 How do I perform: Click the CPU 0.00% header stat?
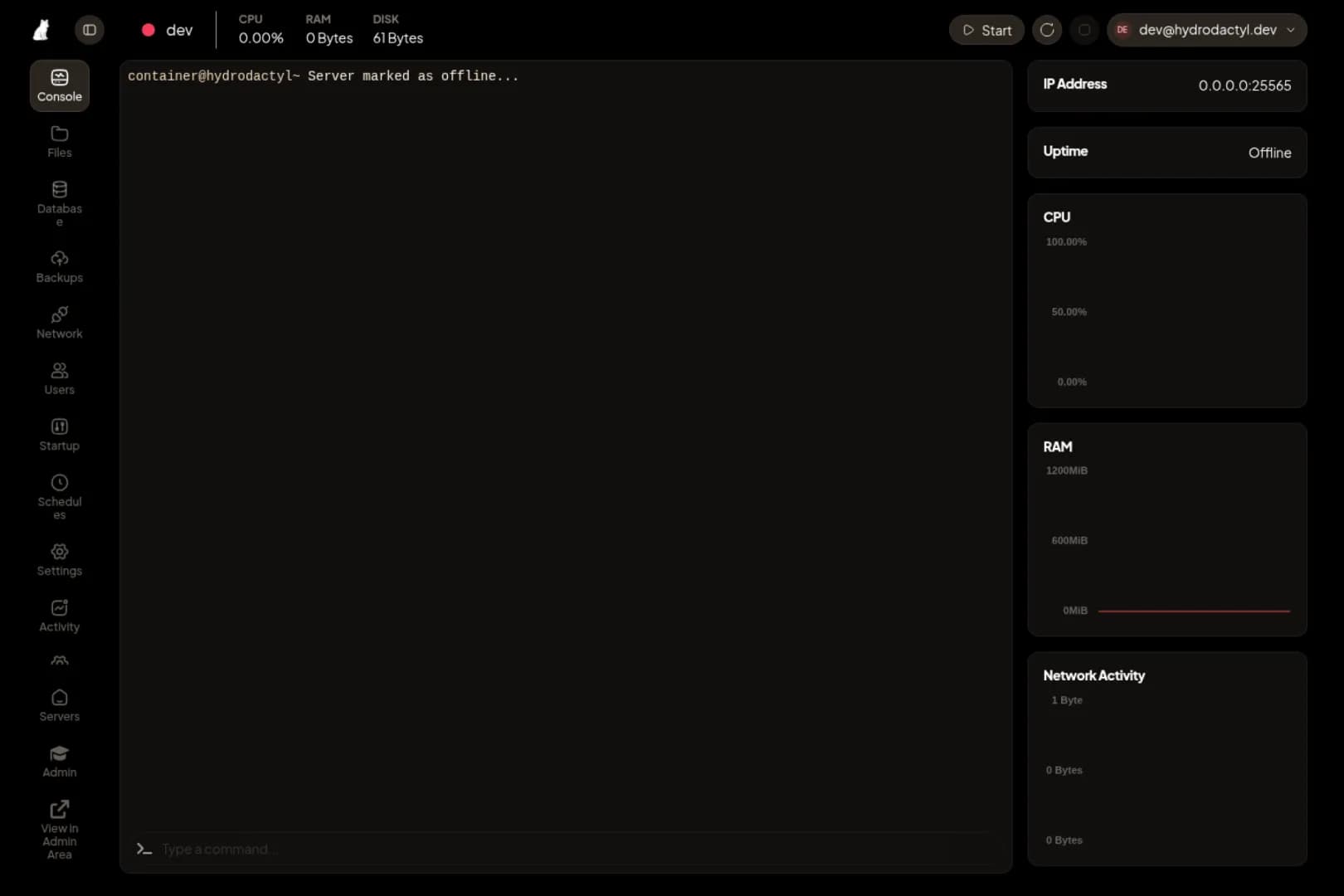pos(261,29)
